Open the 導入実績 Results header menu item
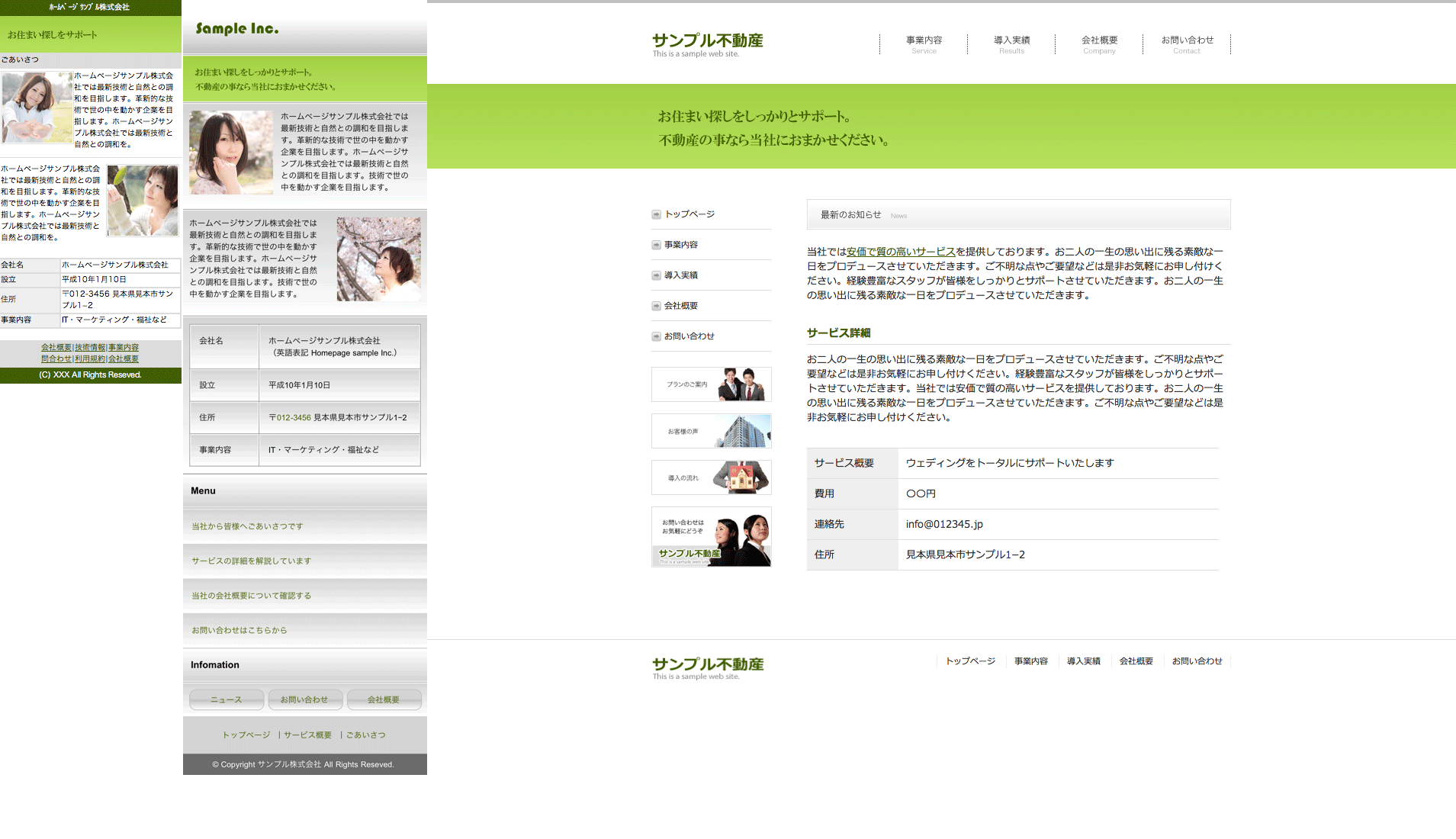 [1011, 44]
